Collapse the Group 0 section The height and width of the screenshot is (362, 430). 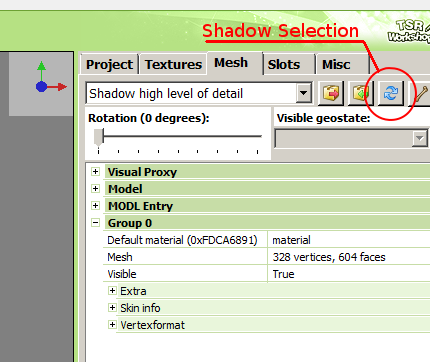[95, 222]
